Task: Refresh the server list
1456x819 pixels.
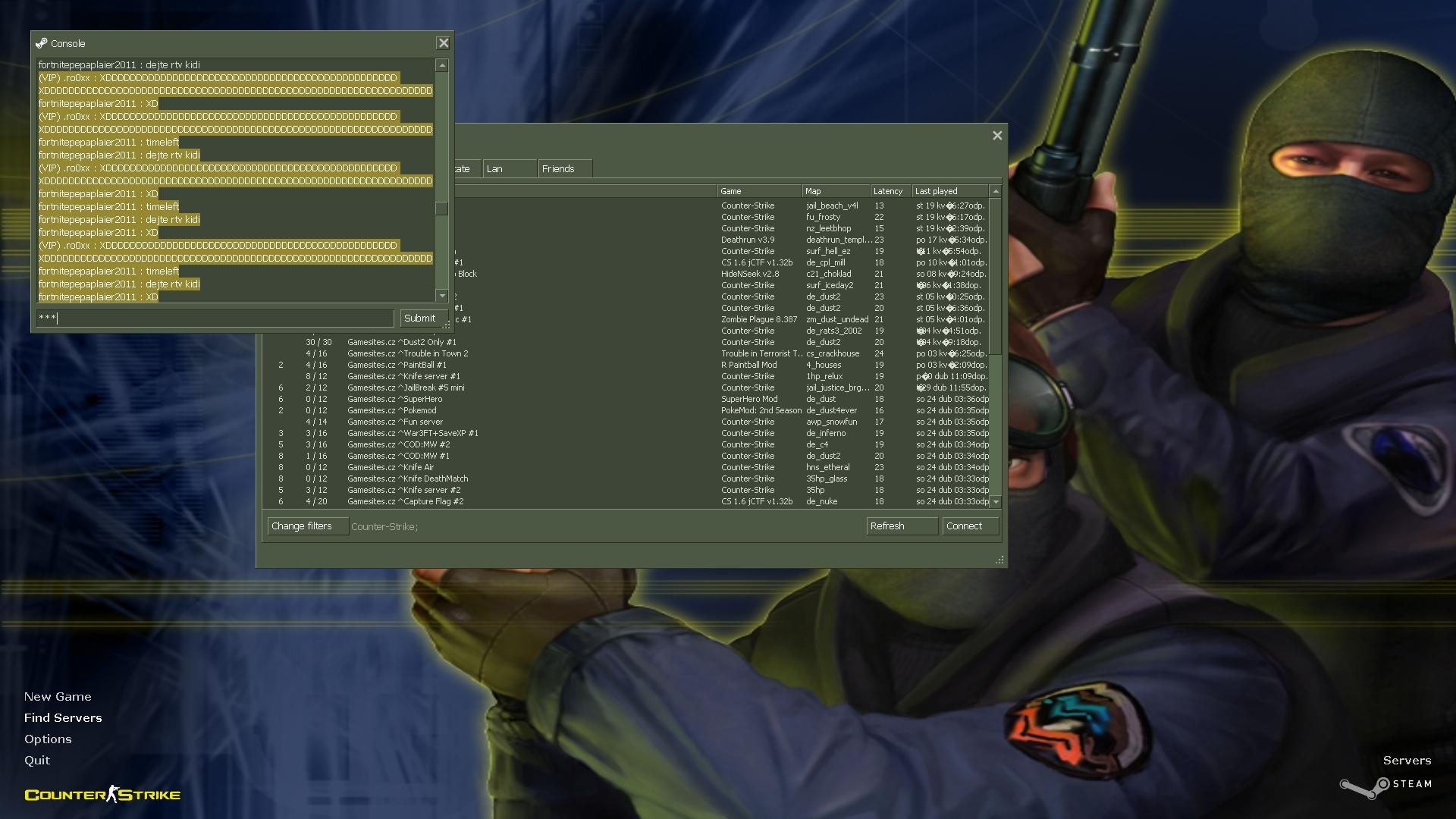Action: [x=901, y=526]
